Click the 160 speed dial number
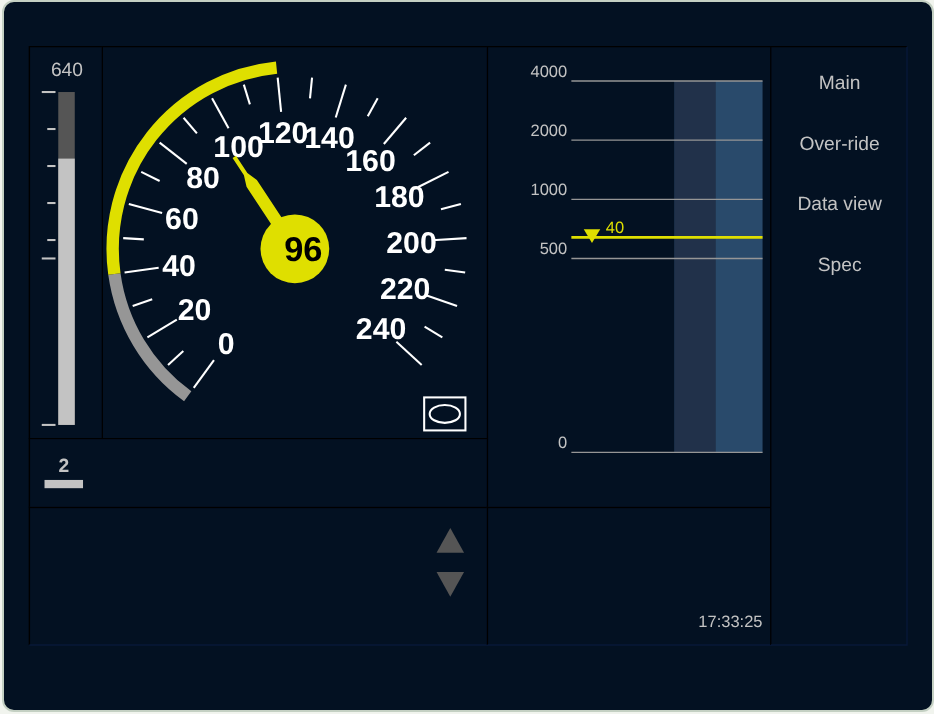Image resolution: width=934 pixels, height=714 pixels. click(x=371, y=161)
